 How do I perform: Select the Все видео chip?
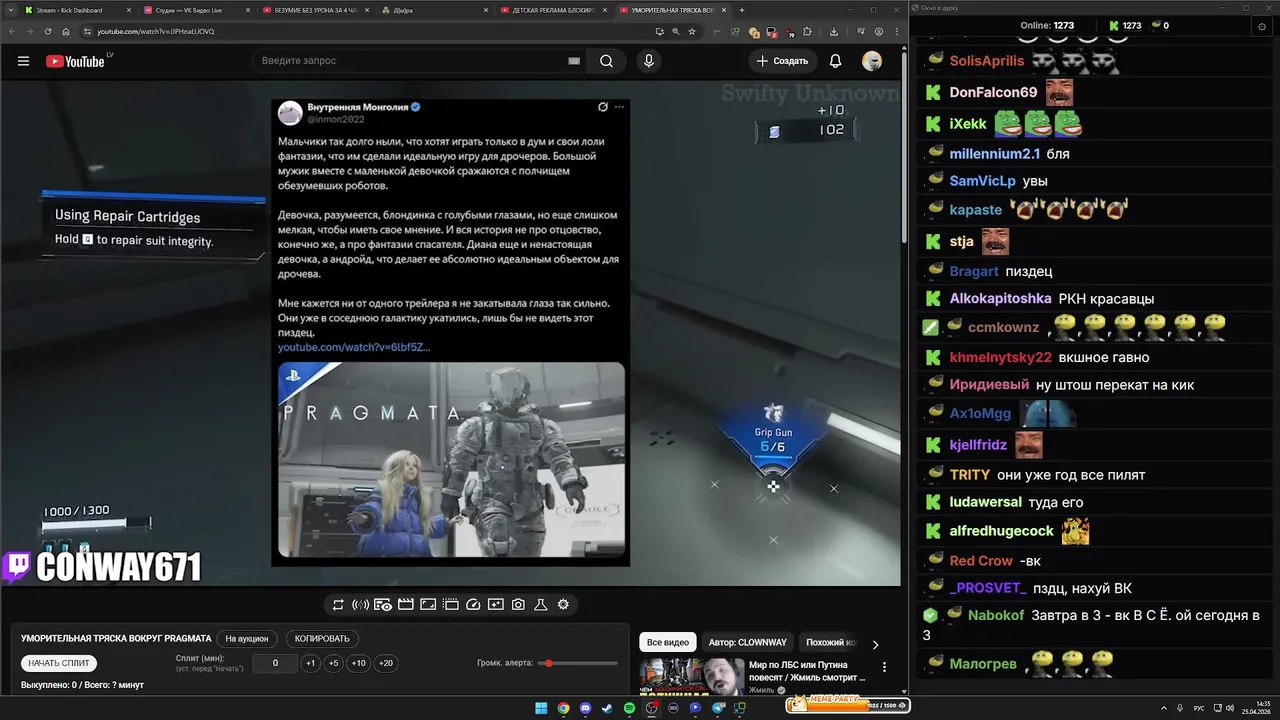(667, 642)
